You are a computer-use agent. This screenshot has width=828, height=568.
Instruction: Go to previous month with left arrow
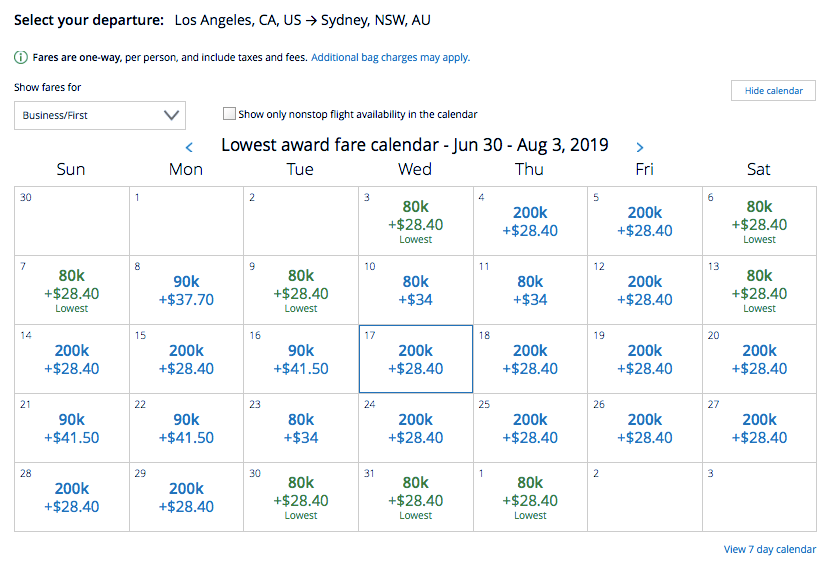point(189,147)
